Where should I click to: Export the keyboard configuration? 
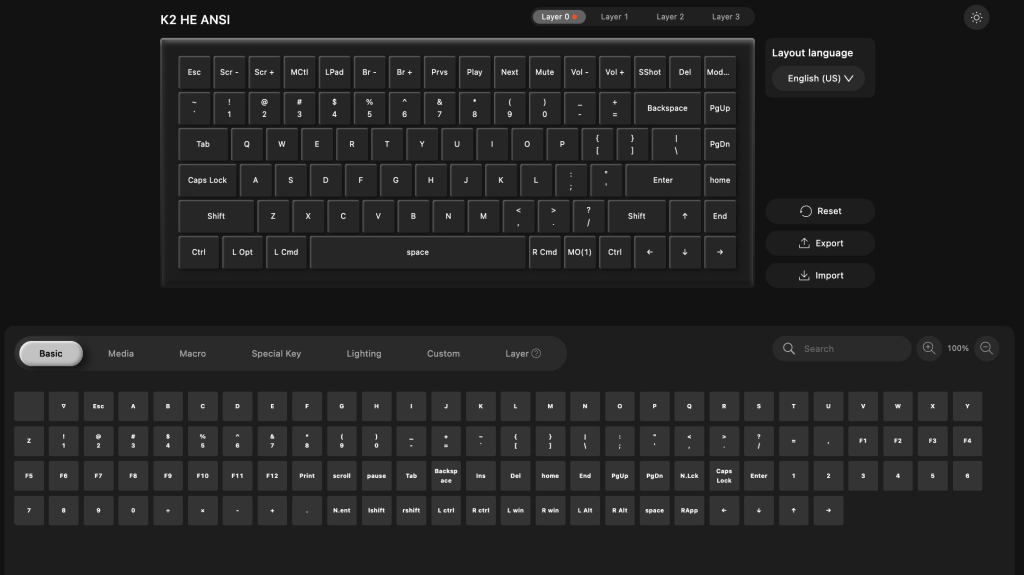coord(820,243)
